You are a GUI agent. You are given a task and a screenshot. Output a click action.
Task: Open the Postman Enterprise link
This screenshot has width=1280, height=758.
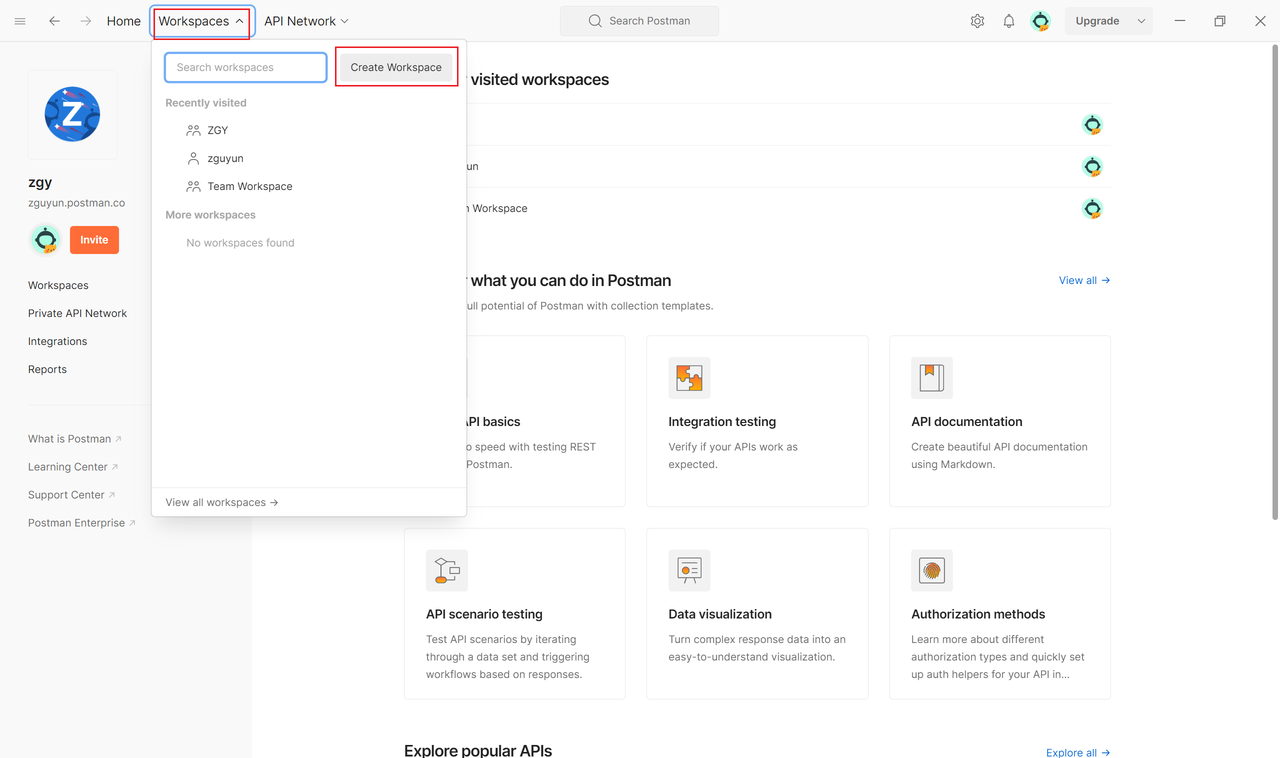pos(82,523)
